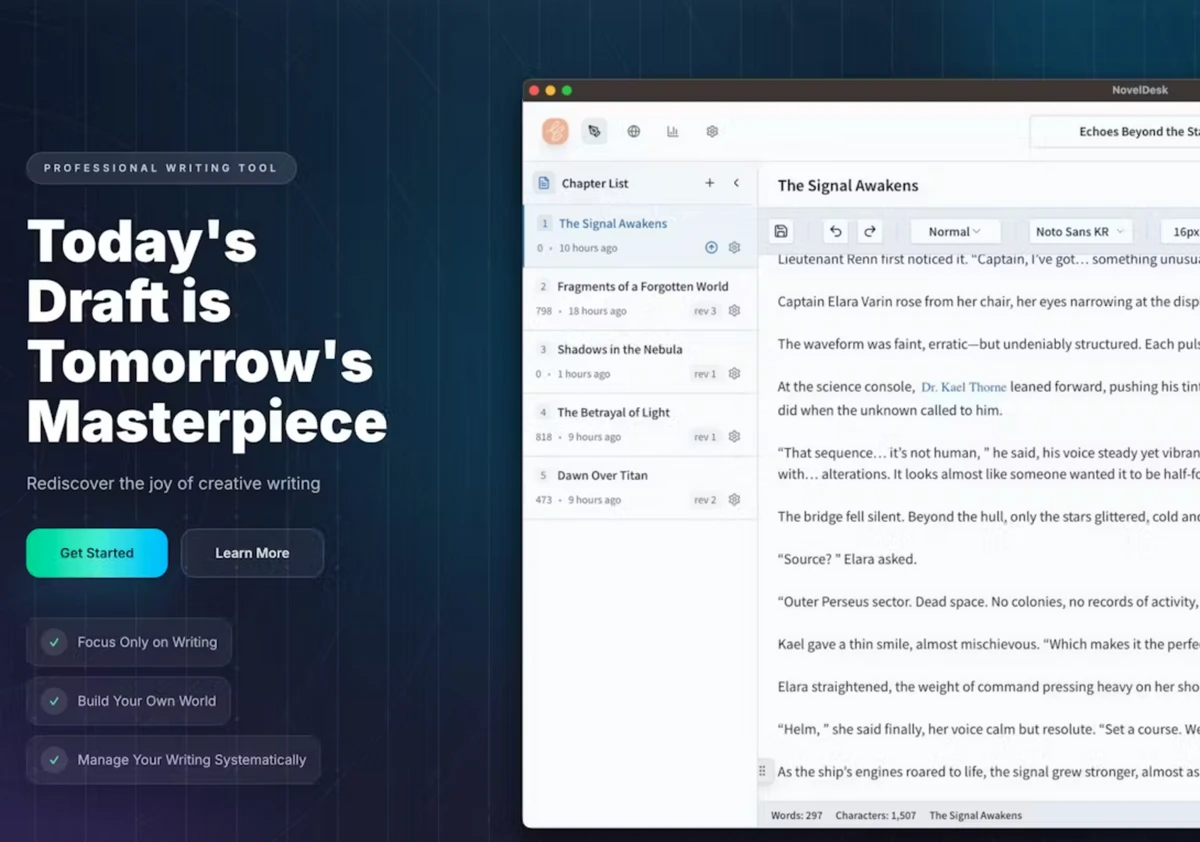Screen dimensions: 1200x842
Task: Add a new chapter with plus icon
Action: point(710,183)
